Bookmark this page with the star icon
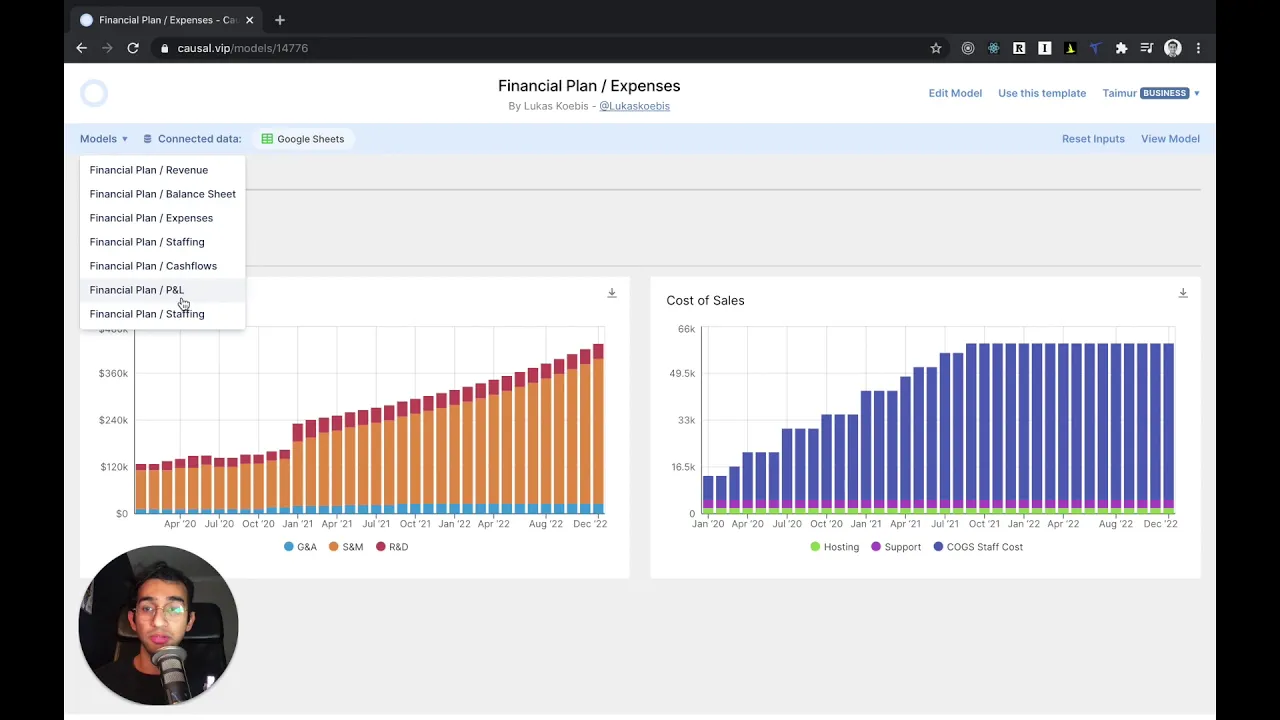 (936, 48)
